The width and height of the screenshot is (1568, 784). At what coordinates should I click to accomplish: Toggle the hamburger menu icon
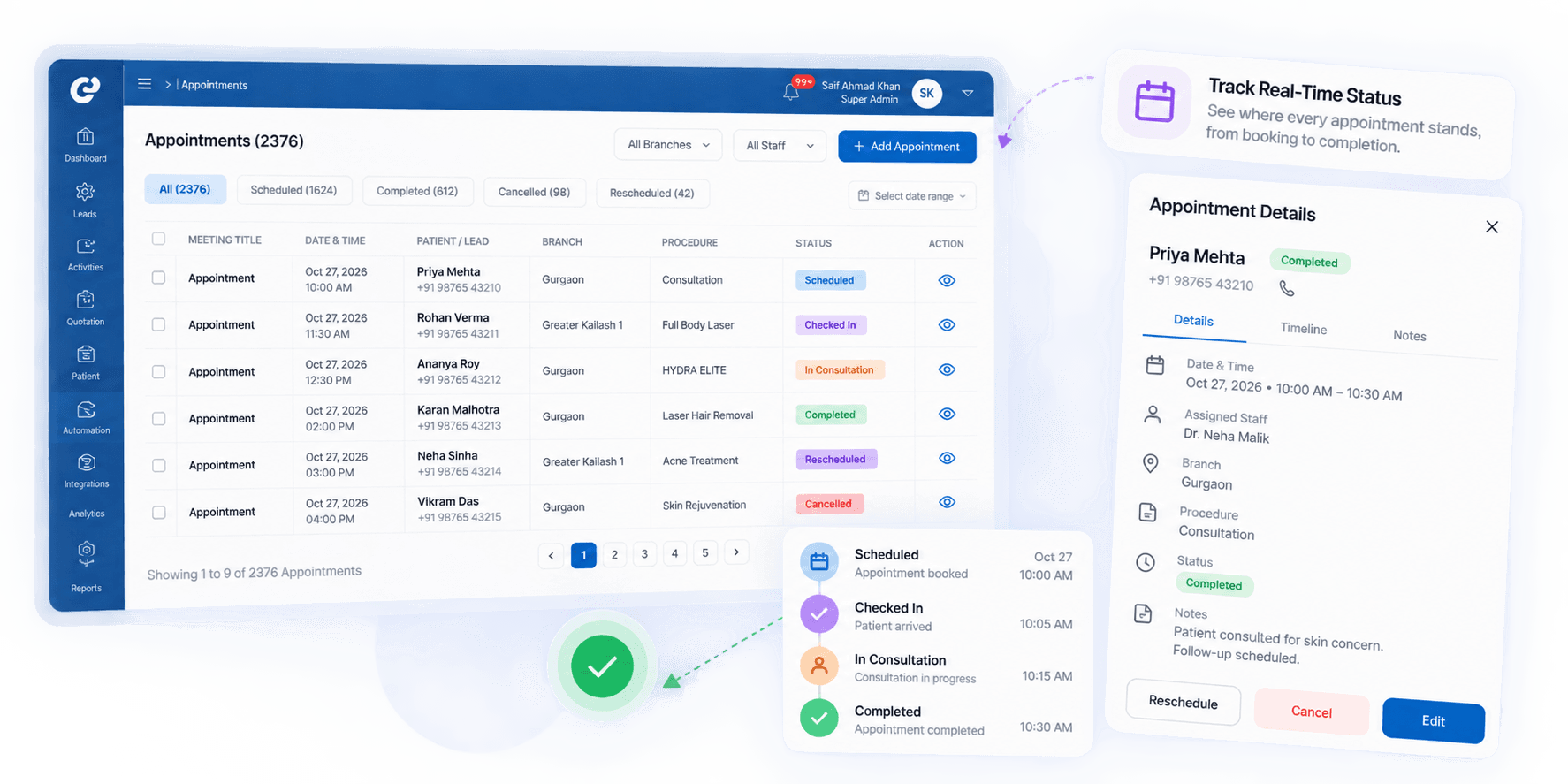(144, 84)
